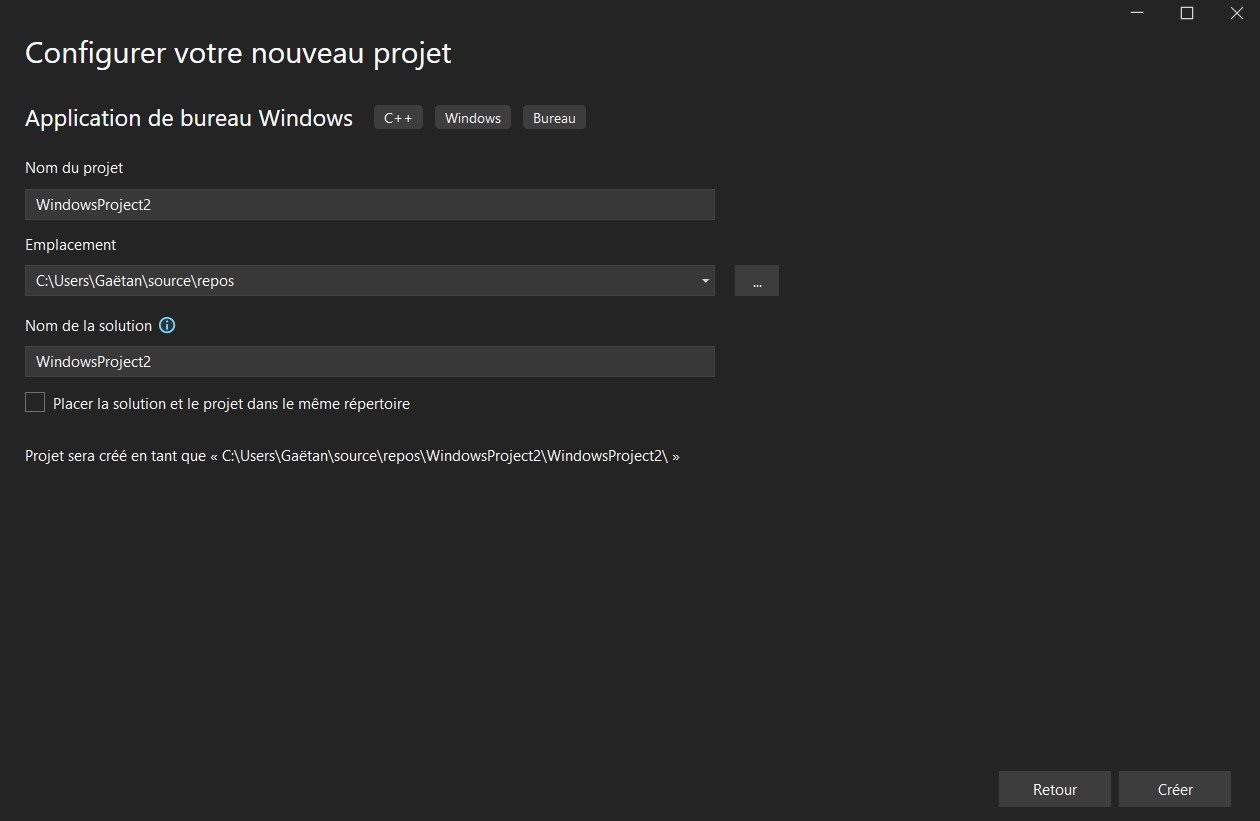Go back with the Retour button
The width and height of the screenshot is (1260, 821).
[x=1055, y=789]
